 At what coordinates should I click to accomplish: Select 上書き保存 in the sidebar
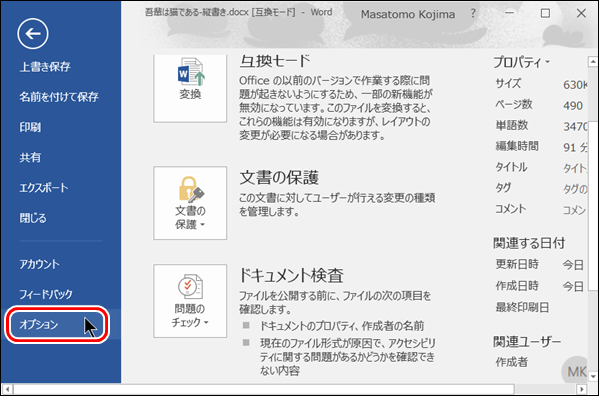(45, 67)
